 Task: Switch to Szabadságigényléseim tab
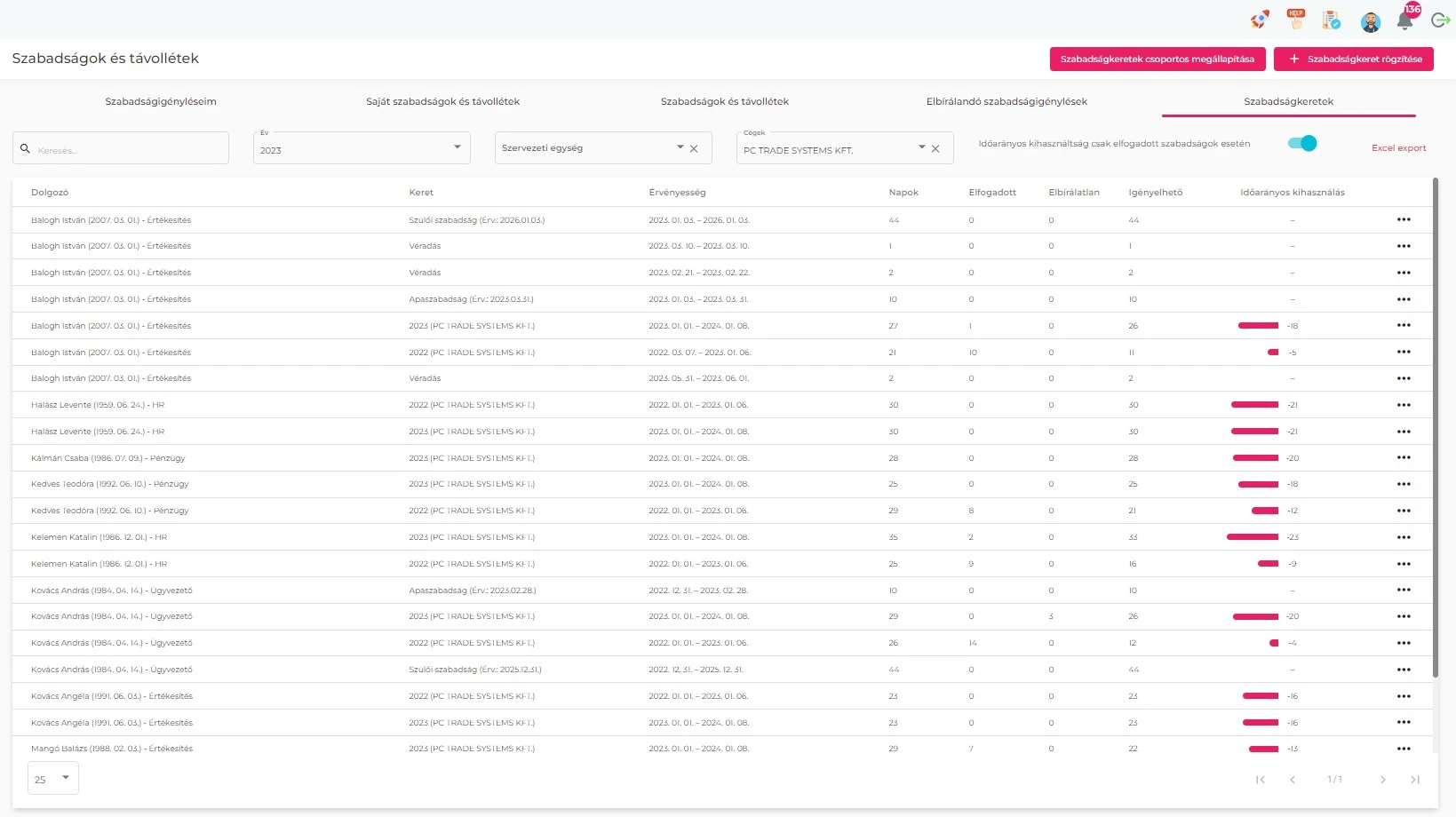[161, 101]
